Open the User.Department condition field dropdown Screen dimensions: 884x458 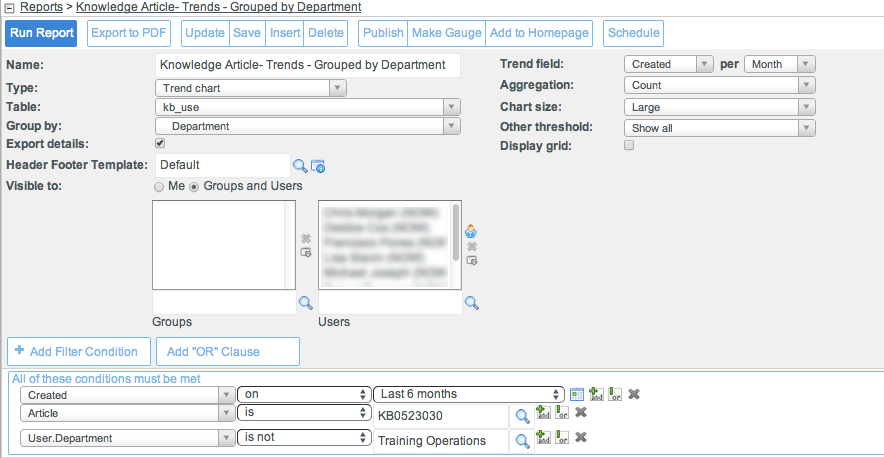pyautogui.click(x=127, y=438)
